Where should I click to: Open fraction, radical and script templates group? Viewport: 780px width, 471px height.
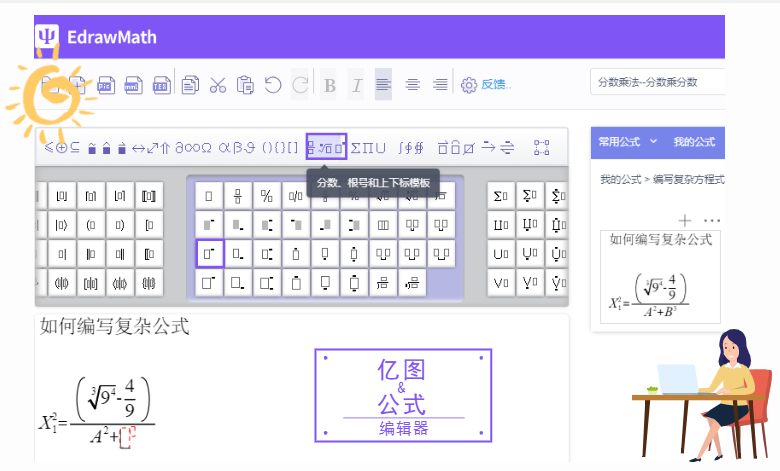coord(326,147)
